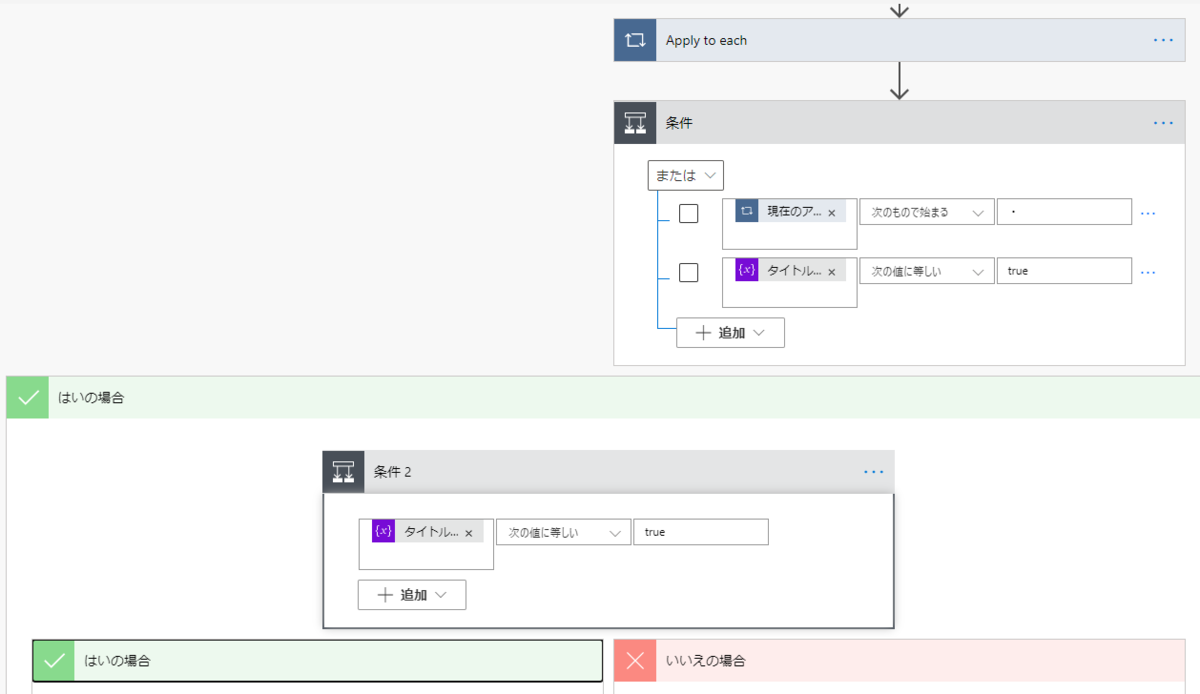The width and height of the screenshot is (1200, 694).
Task: Open the 次のもので始まる operator dropdown
Action: (x=927, y=212)
